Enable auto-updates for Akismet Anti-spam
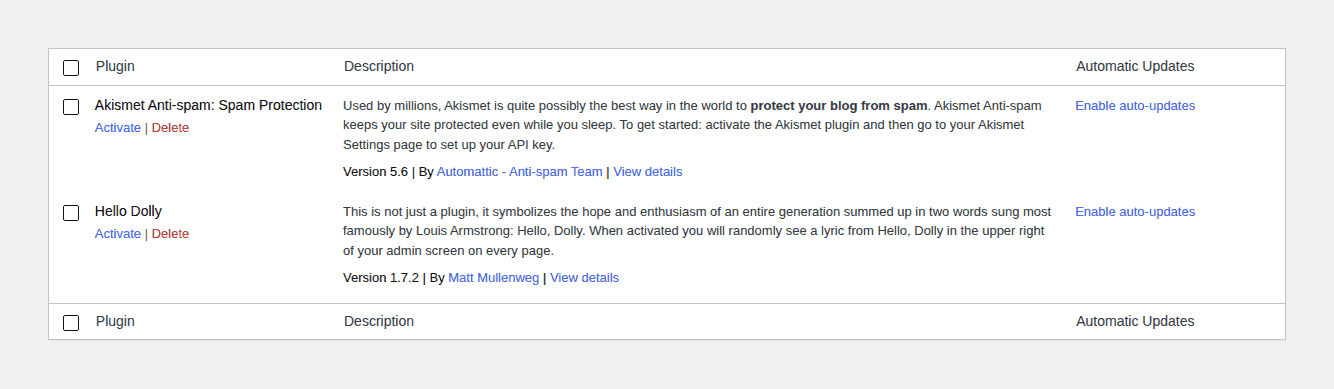Viewport: 1334px width, 389px height. 1135,106
